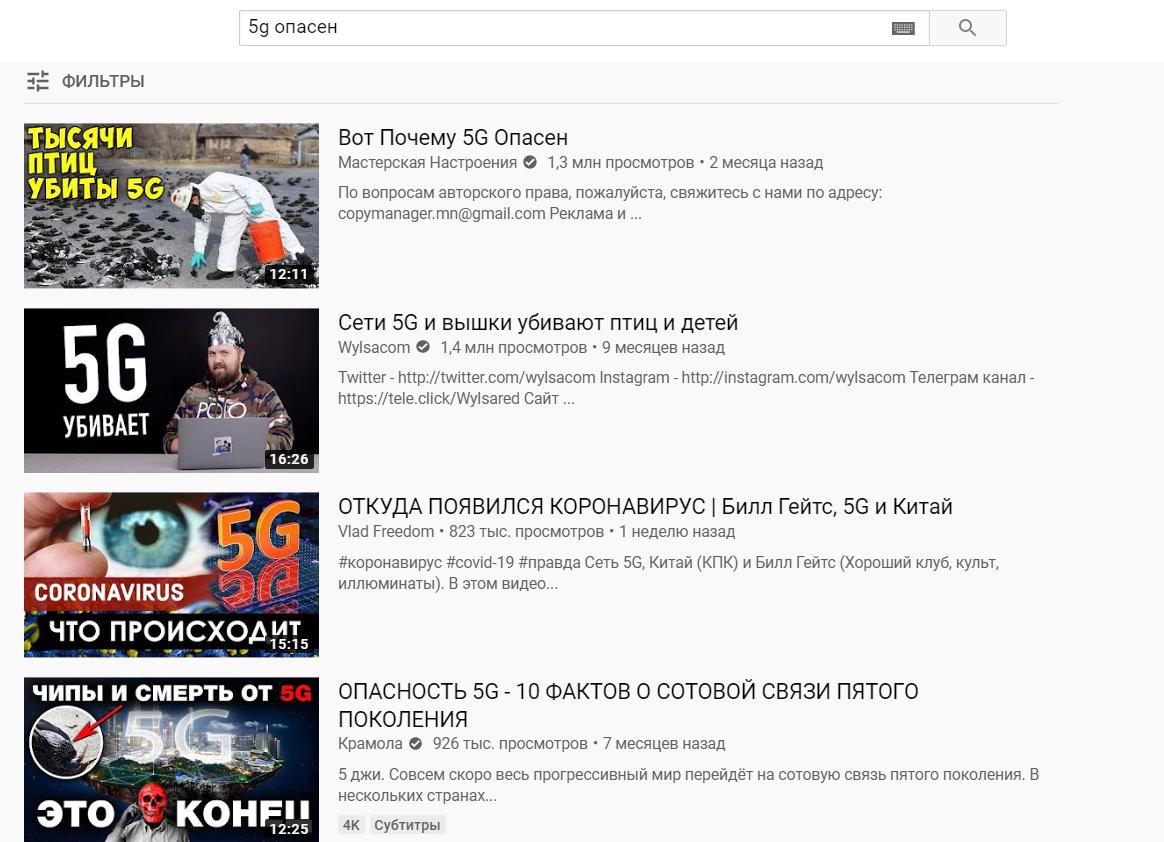This screenshot has height=842, width=1164.
Task: Open the filters slider icon
Action: click(x=38, y=81)
